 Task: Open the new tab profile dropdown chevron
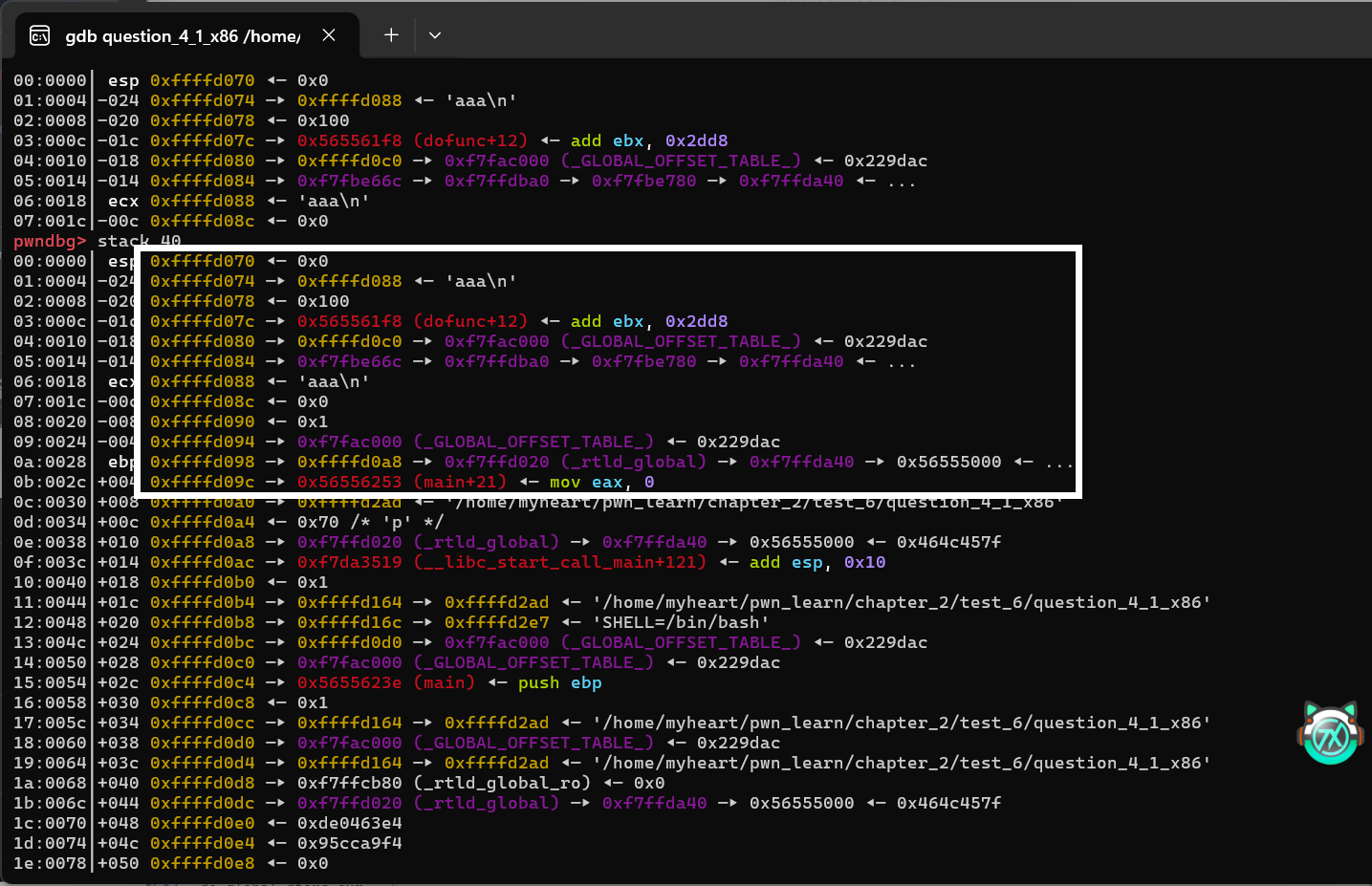(x=435, y=35)
